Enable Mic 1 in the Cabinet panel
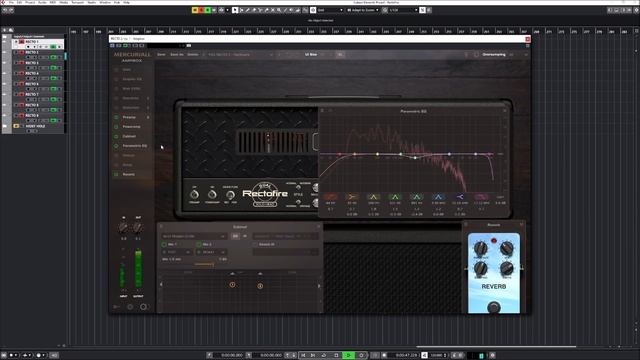 (x=164, y=244)
